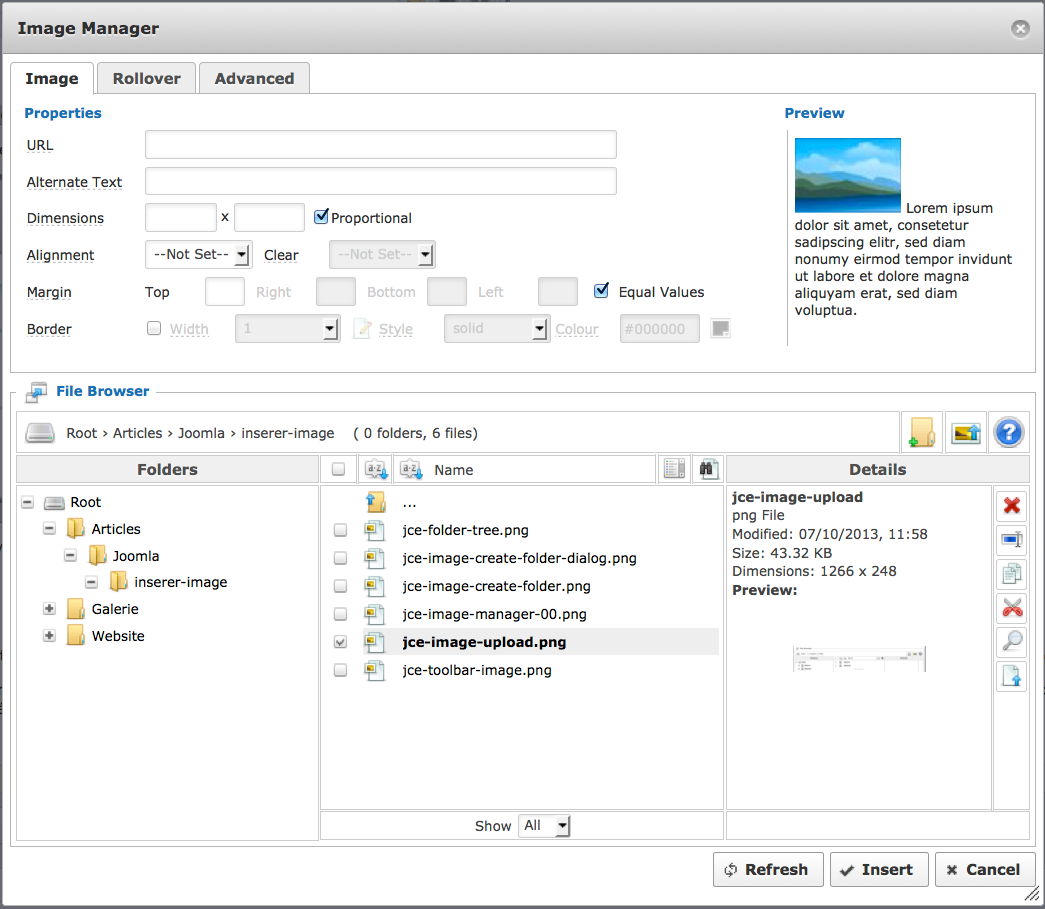The image size is (1045, 909).
Task: Click the Cut scissors icon
Action: 1012,607
